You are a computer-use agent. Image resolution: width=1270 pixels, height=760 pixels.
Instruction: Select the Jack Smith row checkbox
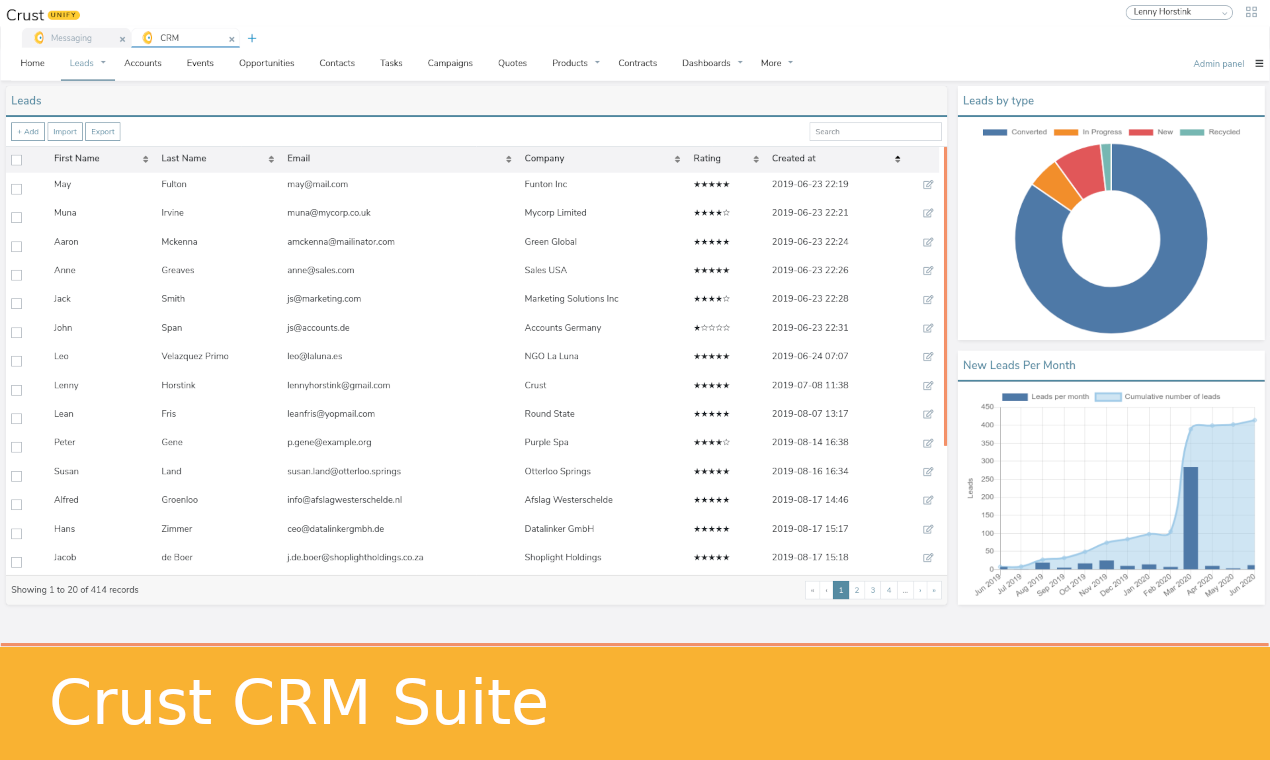point(17,303)
